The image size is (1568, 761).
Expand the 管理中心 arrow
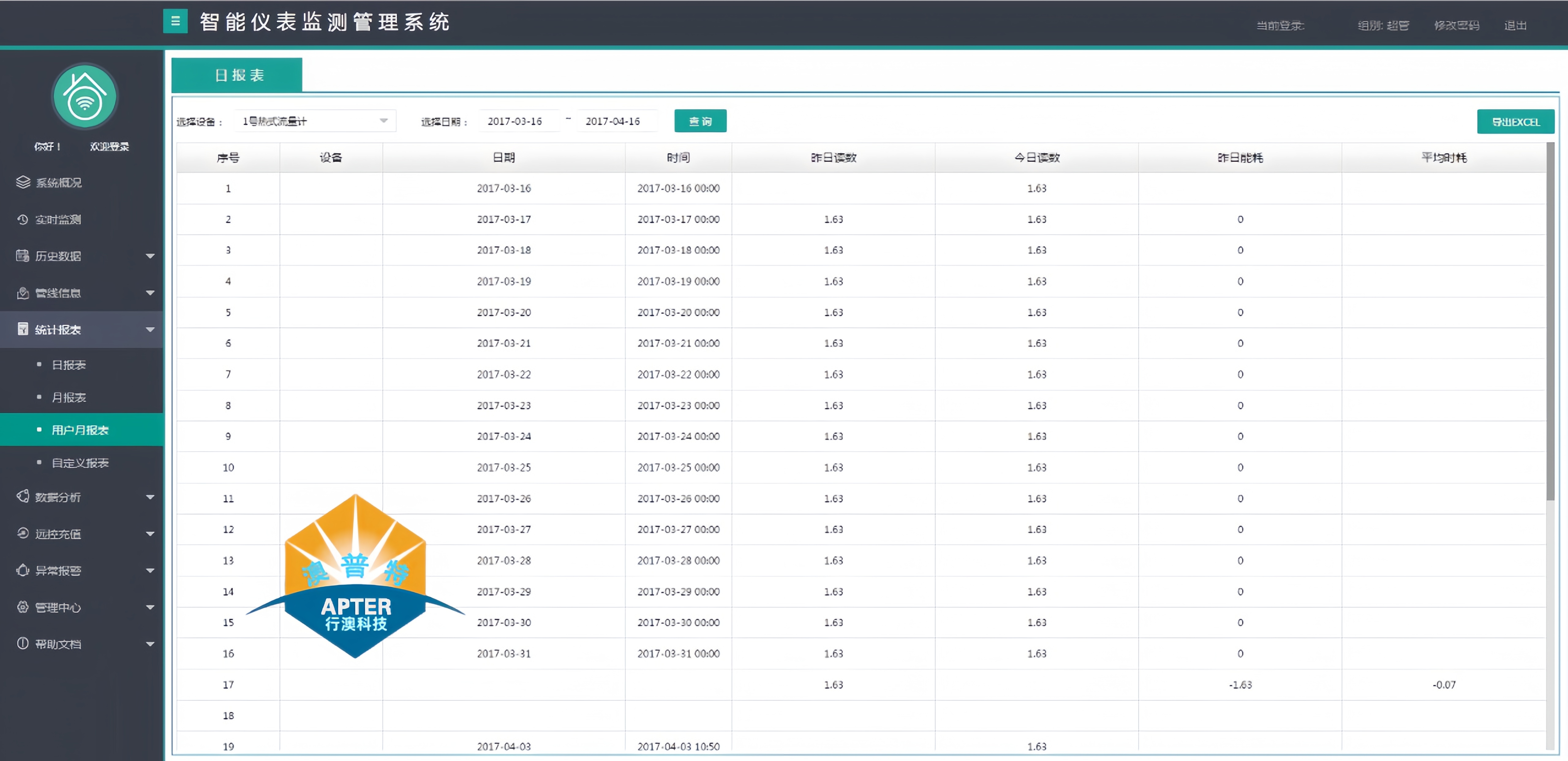150,608
